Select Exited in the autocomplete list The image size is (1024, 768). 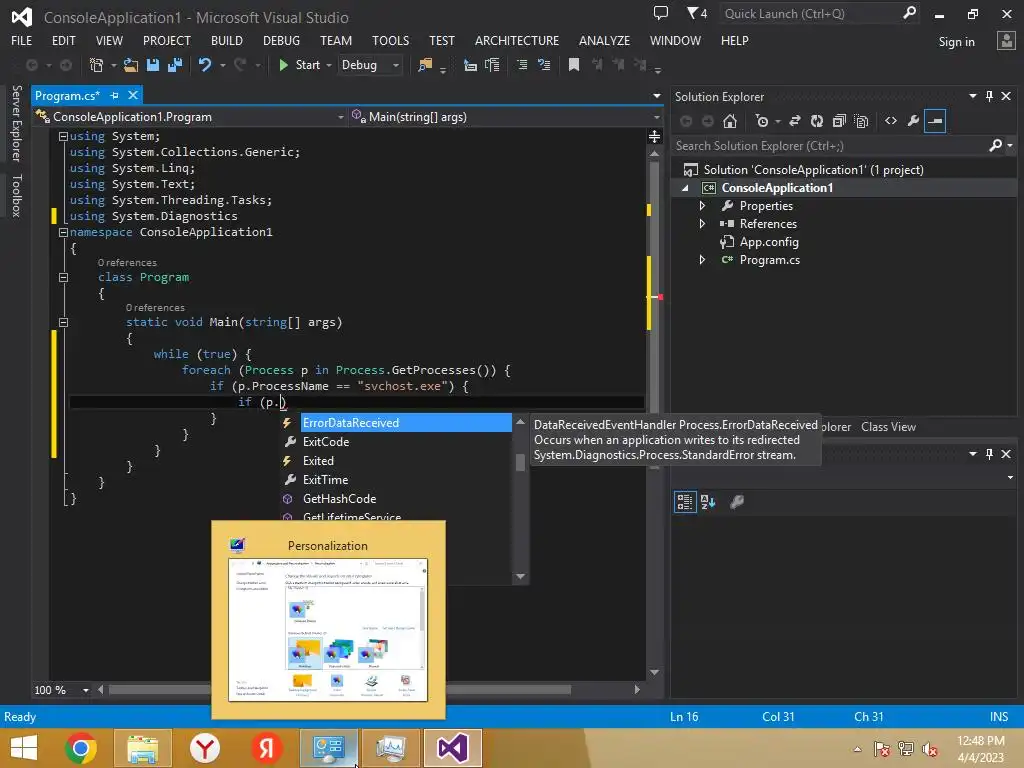[x=396, y=461]
